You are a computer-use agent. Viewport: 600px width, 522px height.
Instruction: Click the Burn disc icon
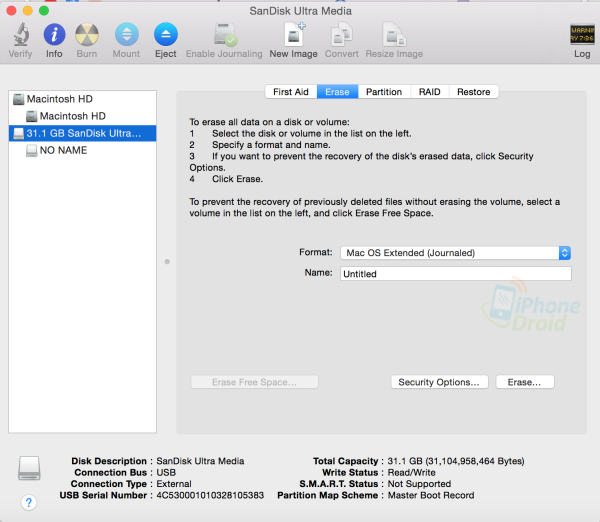coord(87,34)
